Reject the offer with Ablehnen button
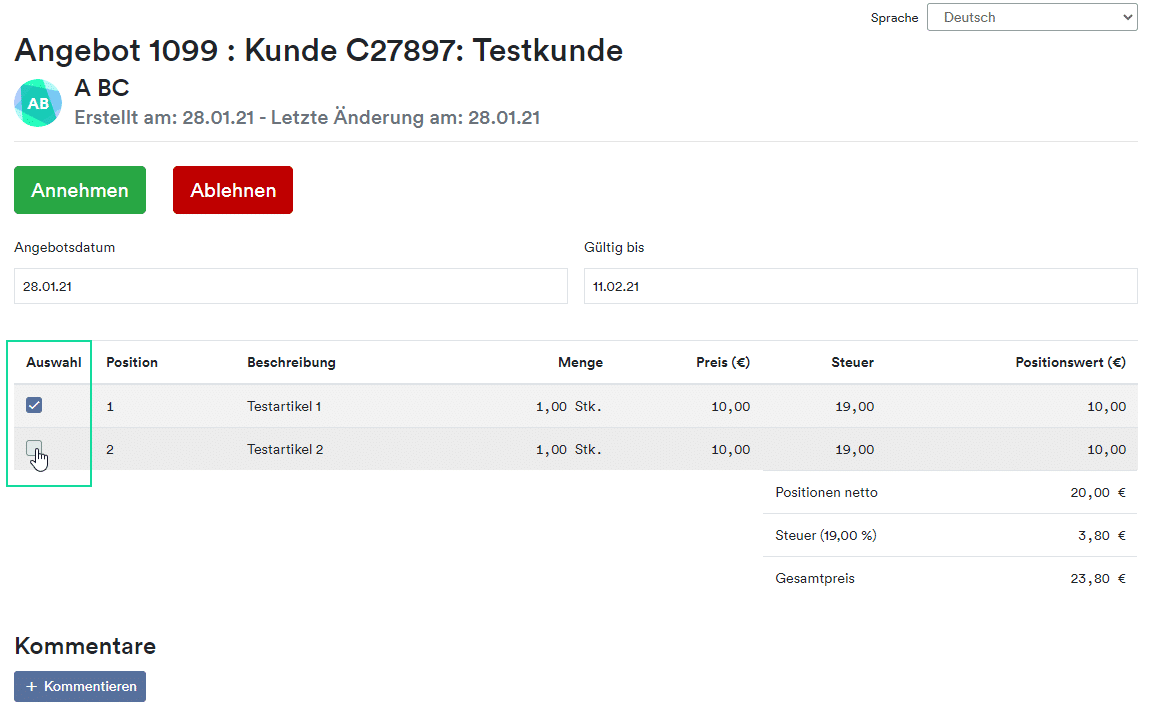Viewport: 1152px width, 717px height. pos(233,190)
